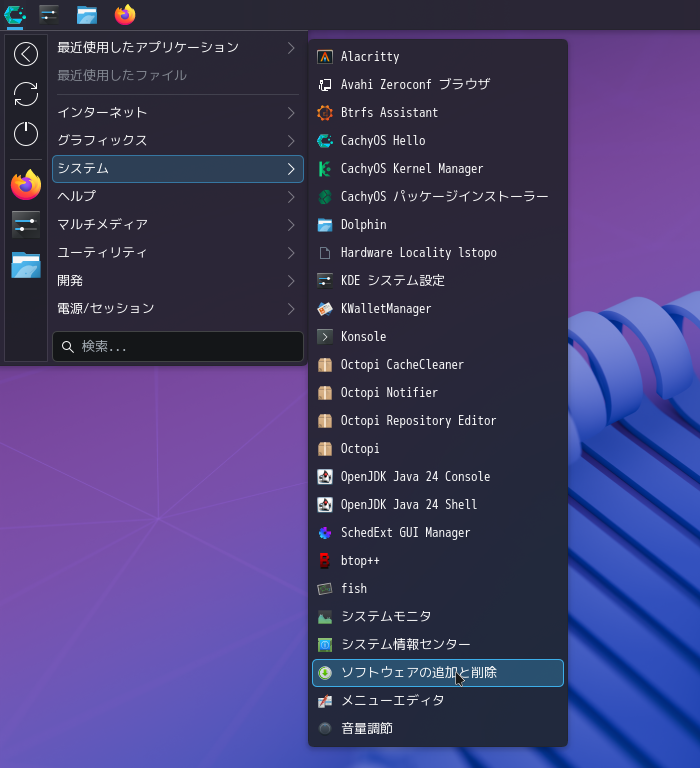The width and height of the screenshot is (700, 768).
Task: Expand the ヘルプ category chevron
Action: click(291, 197)
